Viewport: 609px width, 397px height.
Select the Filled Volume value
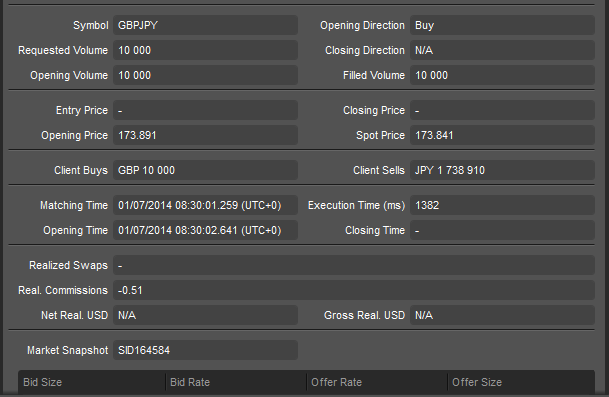tap(502, 75)
